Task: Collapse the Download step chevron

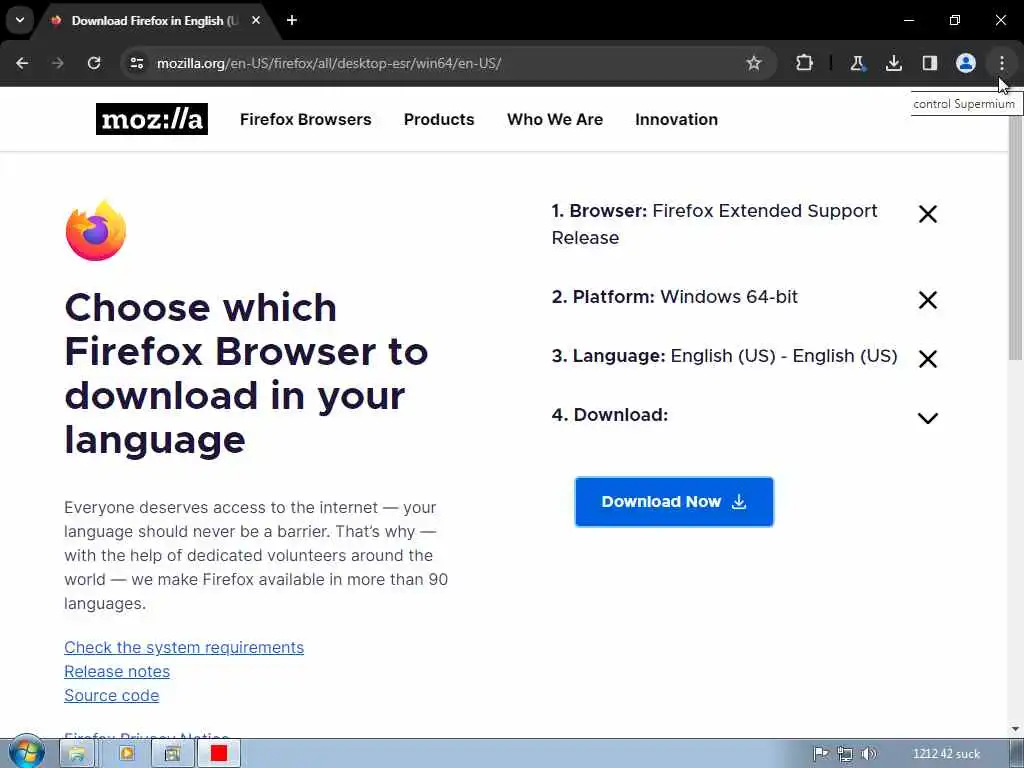Action: (x=927, y=418)
